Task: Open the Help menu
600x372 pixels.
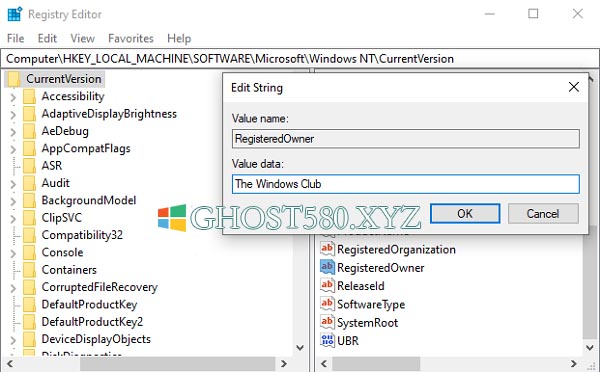Action: (179, 38)
